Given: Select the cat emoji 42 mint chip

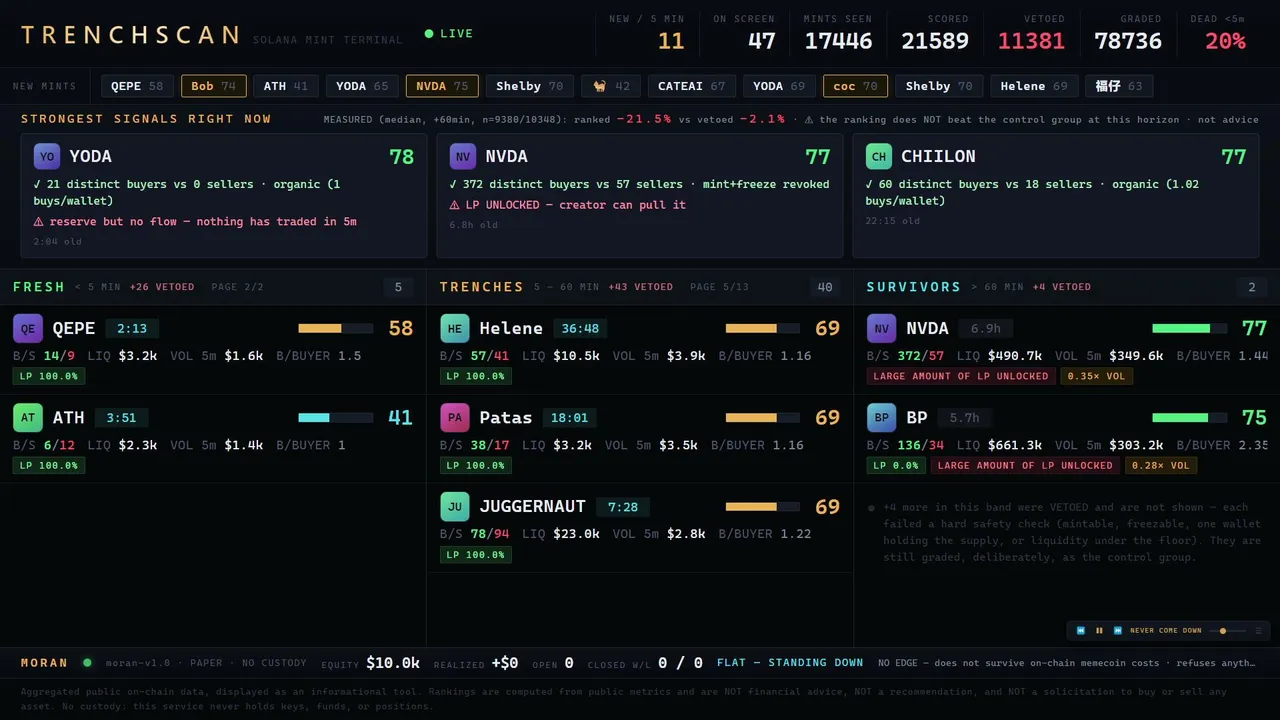Looking at the screenshot, I should 611,86.
